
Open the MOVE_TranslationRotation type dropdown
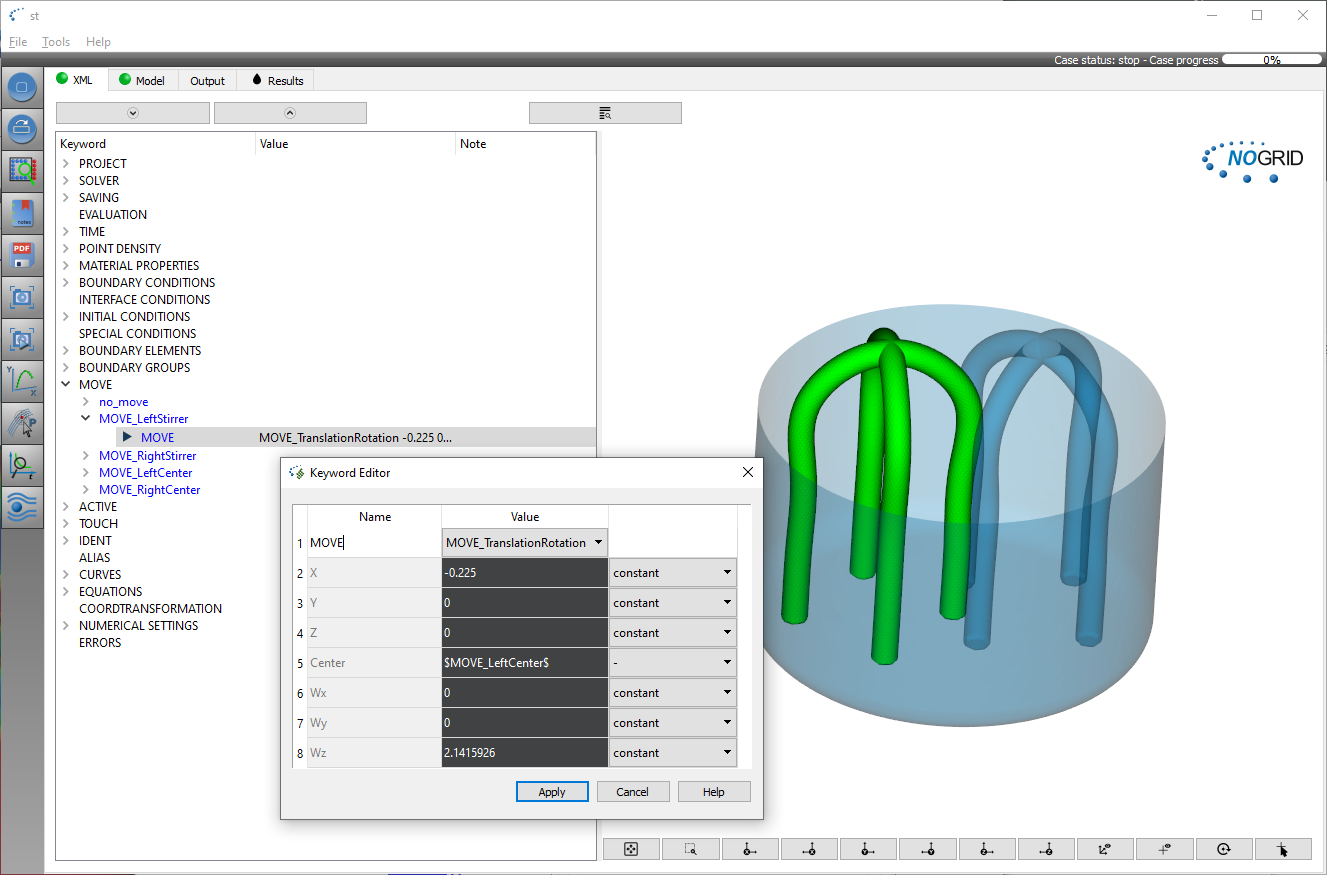coord(525,543)
